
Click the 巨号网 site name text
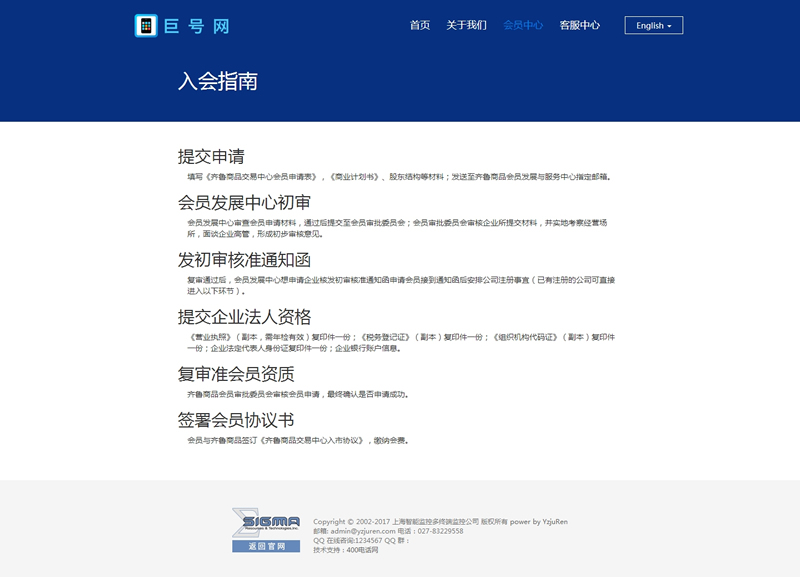tap(198, 26)
